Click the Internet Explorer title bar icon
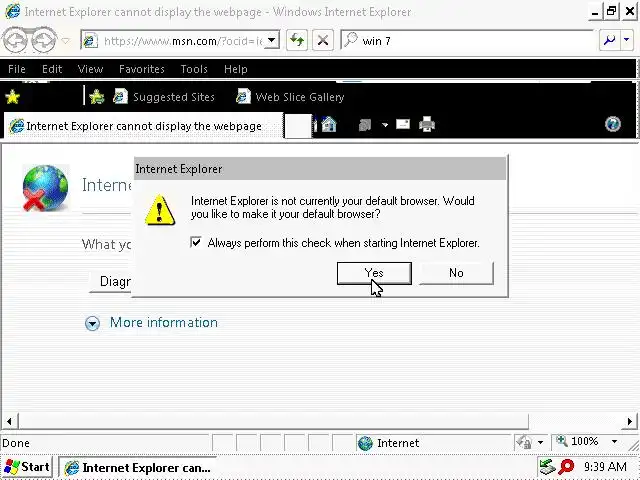 click(x=12, y=11)
